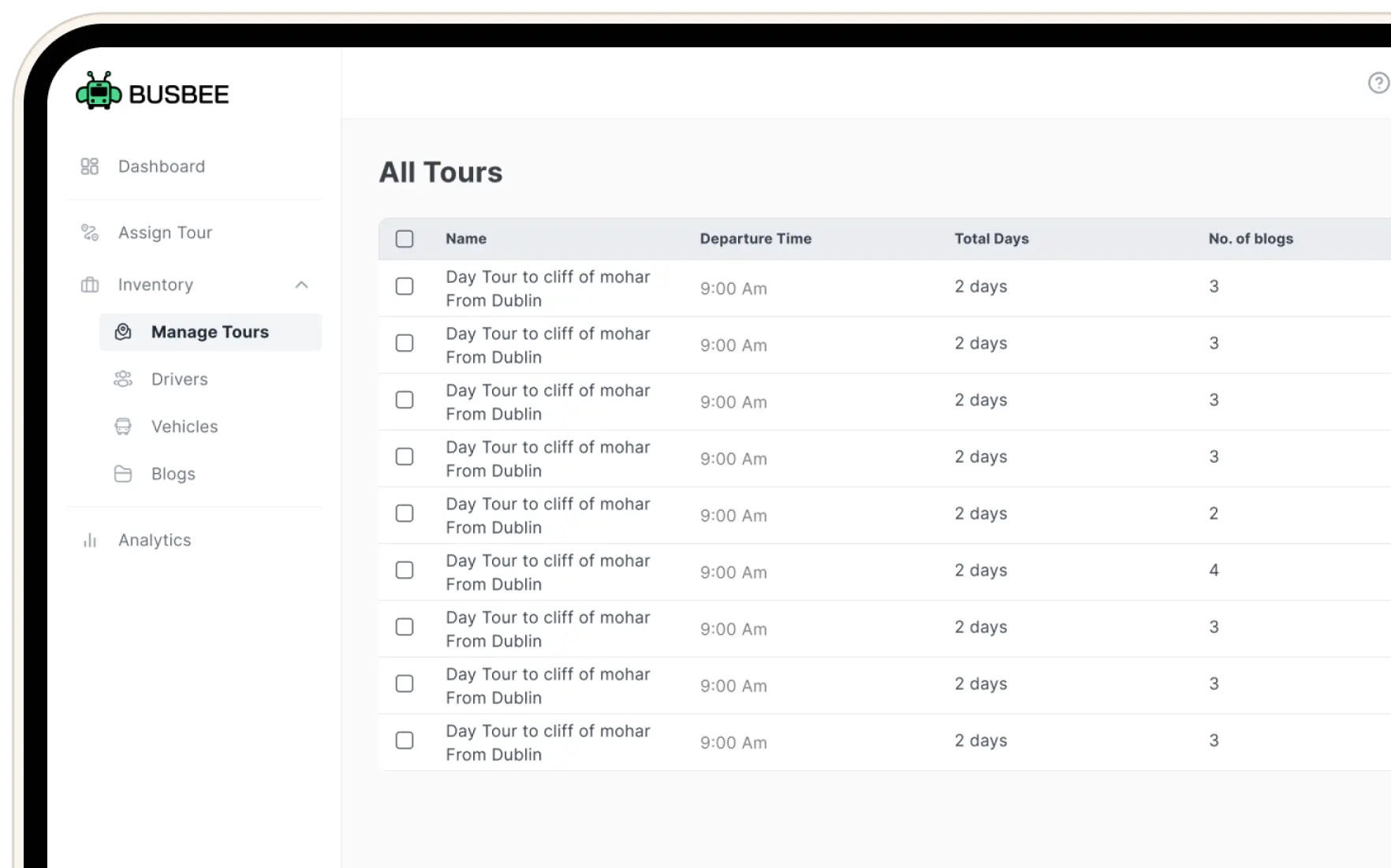Click the blogs count 2 cell
1391x868 pixels.
pos(1214,513)
